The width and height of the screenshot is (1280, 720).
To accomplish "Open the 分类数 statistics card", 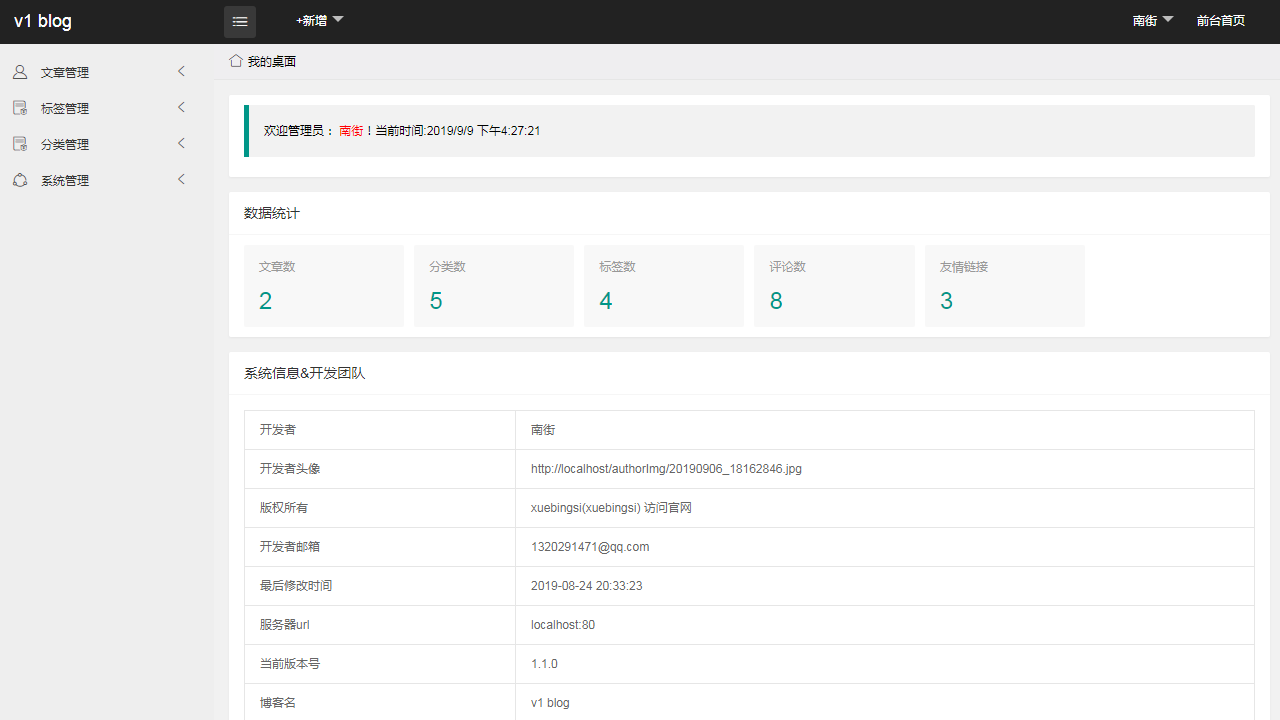I will 494,286.
